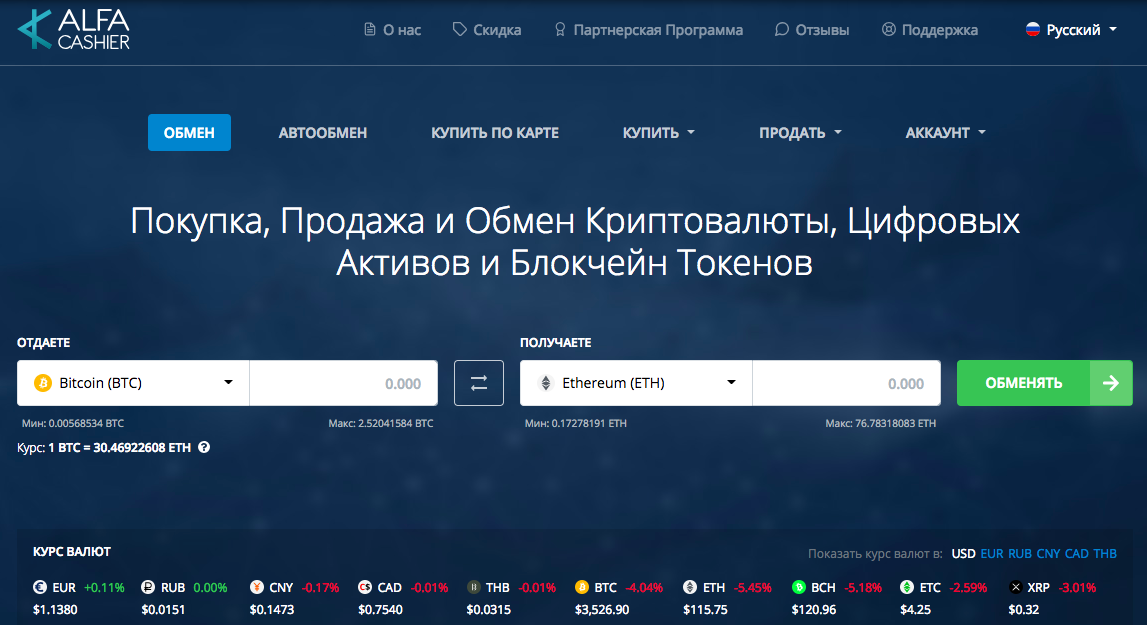This screenshot has height=625, width=1147.
Task: Show rates in RUB
Action: click(x=1020, y=553)
